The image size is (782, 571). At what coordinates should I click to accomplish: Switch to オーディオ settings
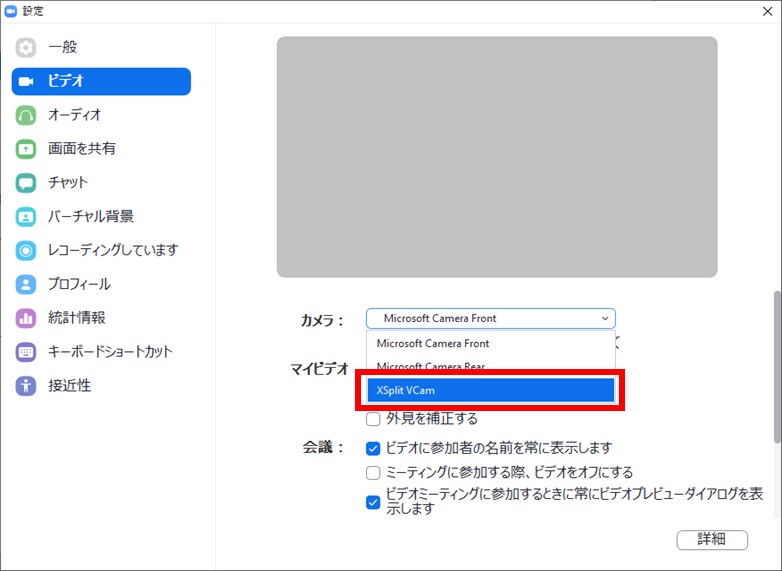click(101, 115)
